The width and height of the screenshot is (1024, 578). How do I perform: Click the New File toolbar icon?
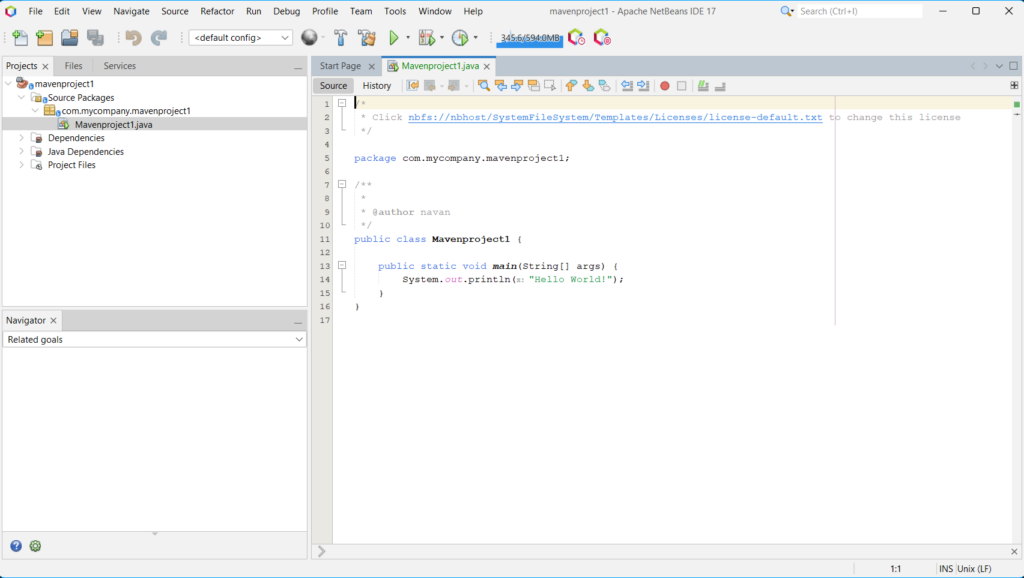click(20, 38)
